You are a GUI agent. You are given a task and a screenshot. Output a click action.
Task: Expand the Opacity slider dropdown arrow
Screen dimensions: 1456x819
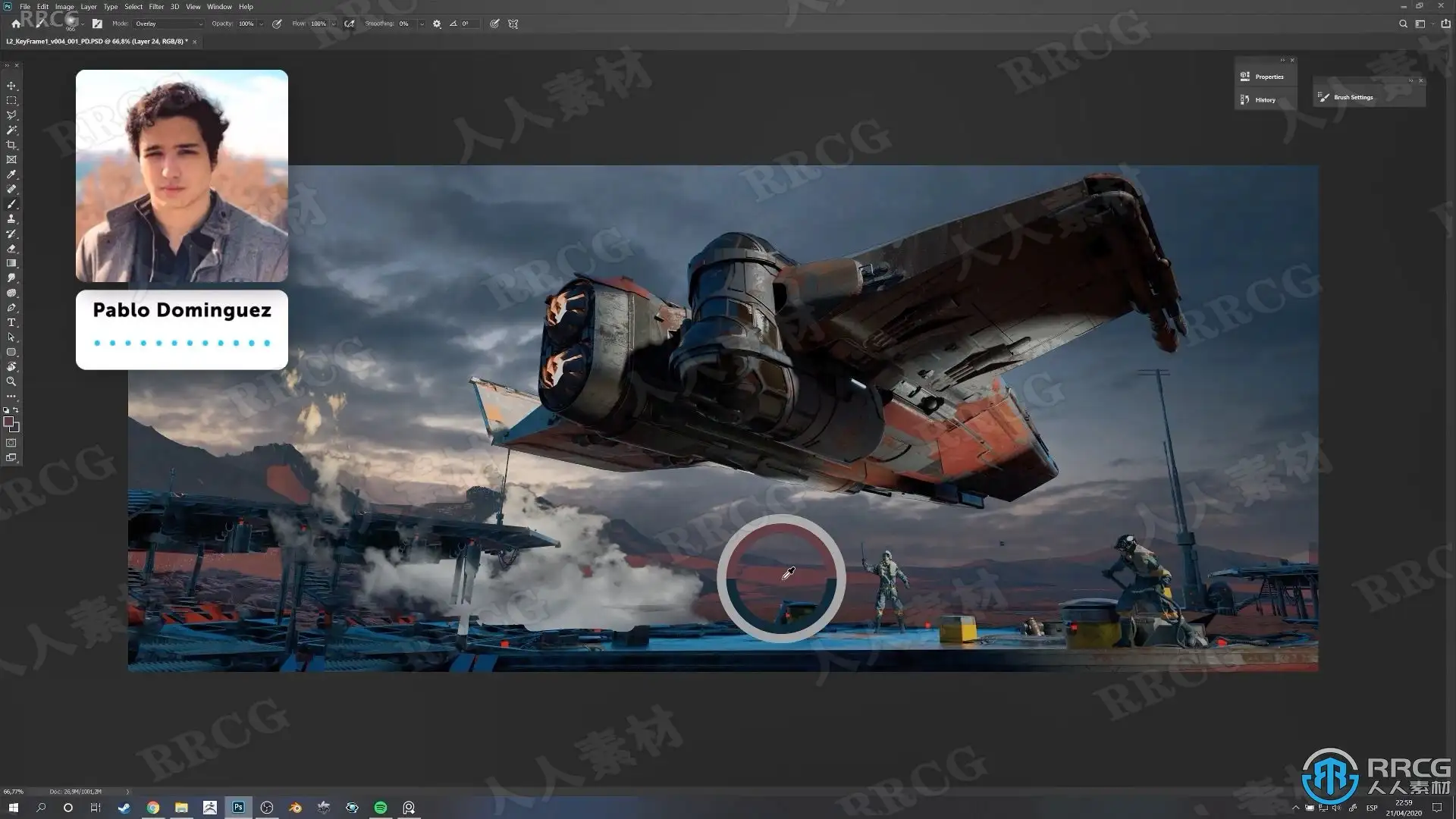pyautogui.click(x=262, y=24)
